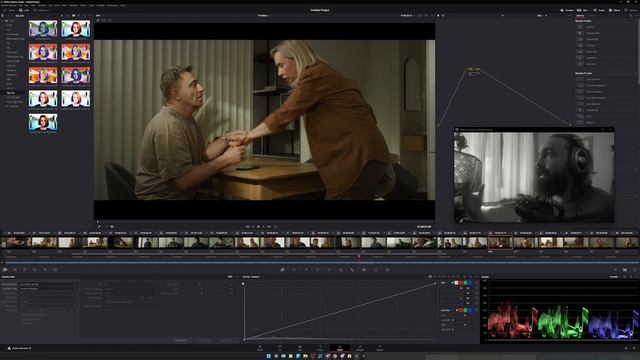
Task: Toggle the Effects panel button
Action: [x=614, y=10]
